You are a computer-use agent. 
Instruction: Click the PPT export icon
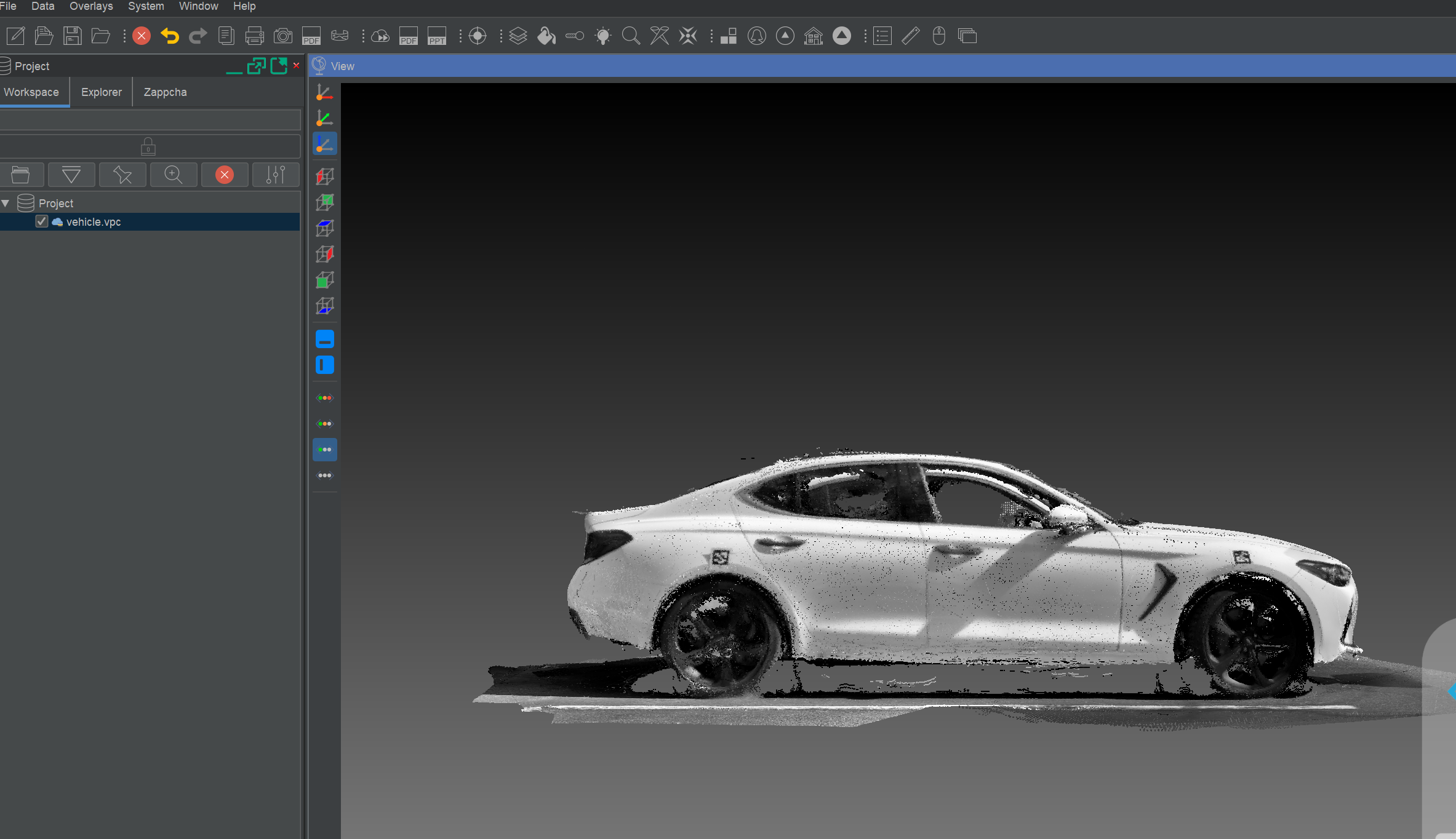[437, 36]
